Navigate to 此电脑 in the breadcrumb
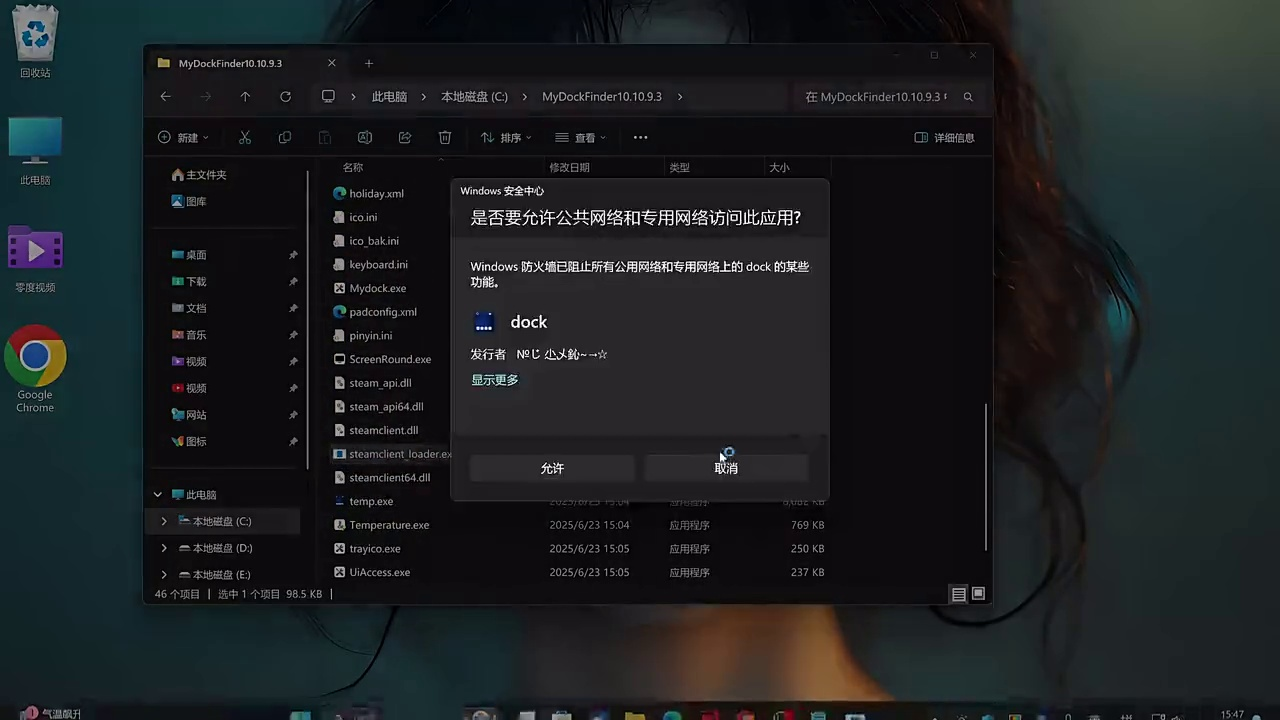 (x=389, y=97)
